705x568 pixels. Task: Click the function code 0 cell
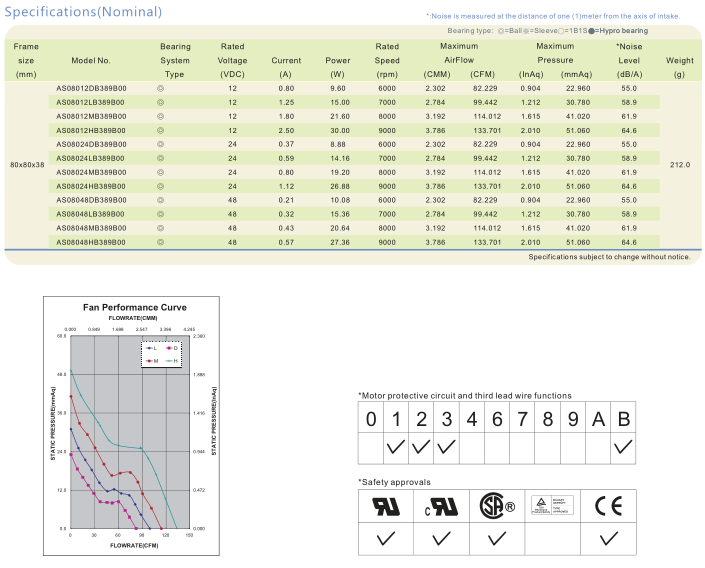[x=370, y=418]
